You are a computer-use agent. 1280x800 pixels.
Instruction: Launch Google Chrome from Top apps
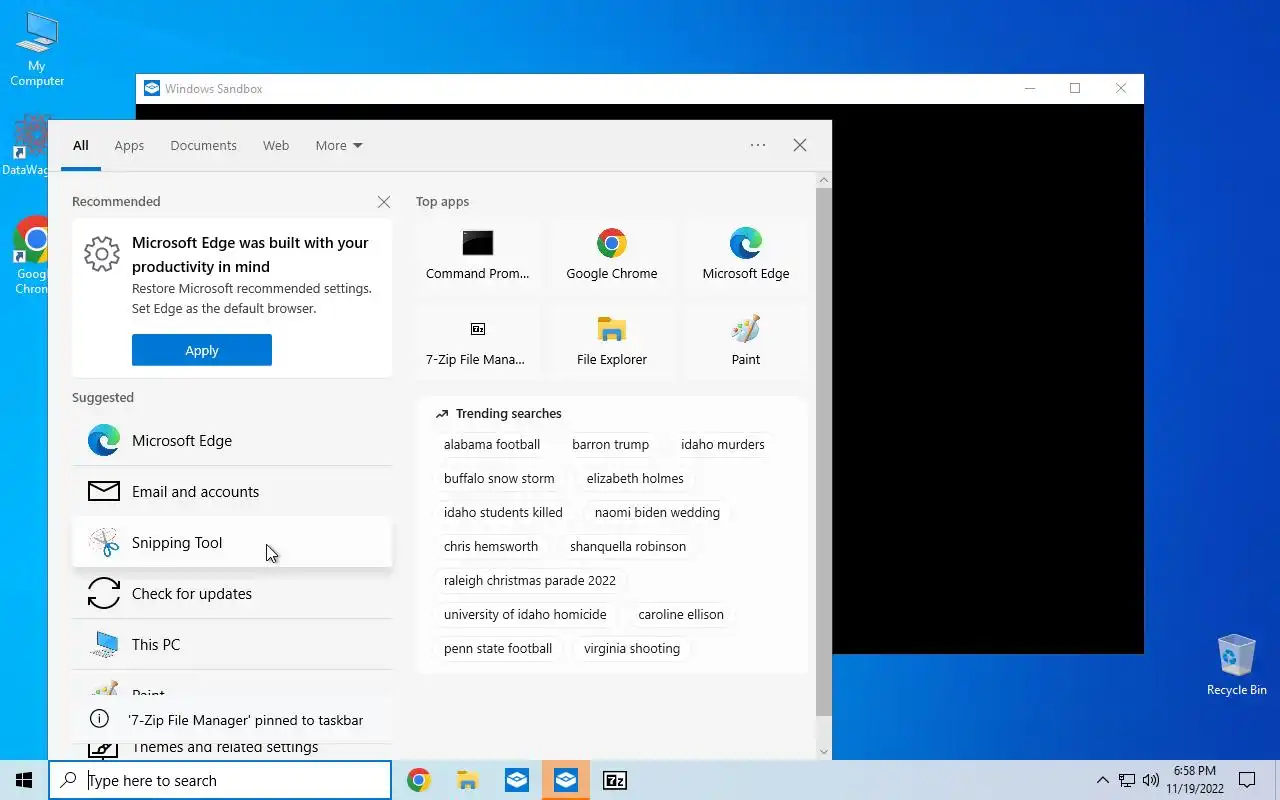[x=612, y=255]
